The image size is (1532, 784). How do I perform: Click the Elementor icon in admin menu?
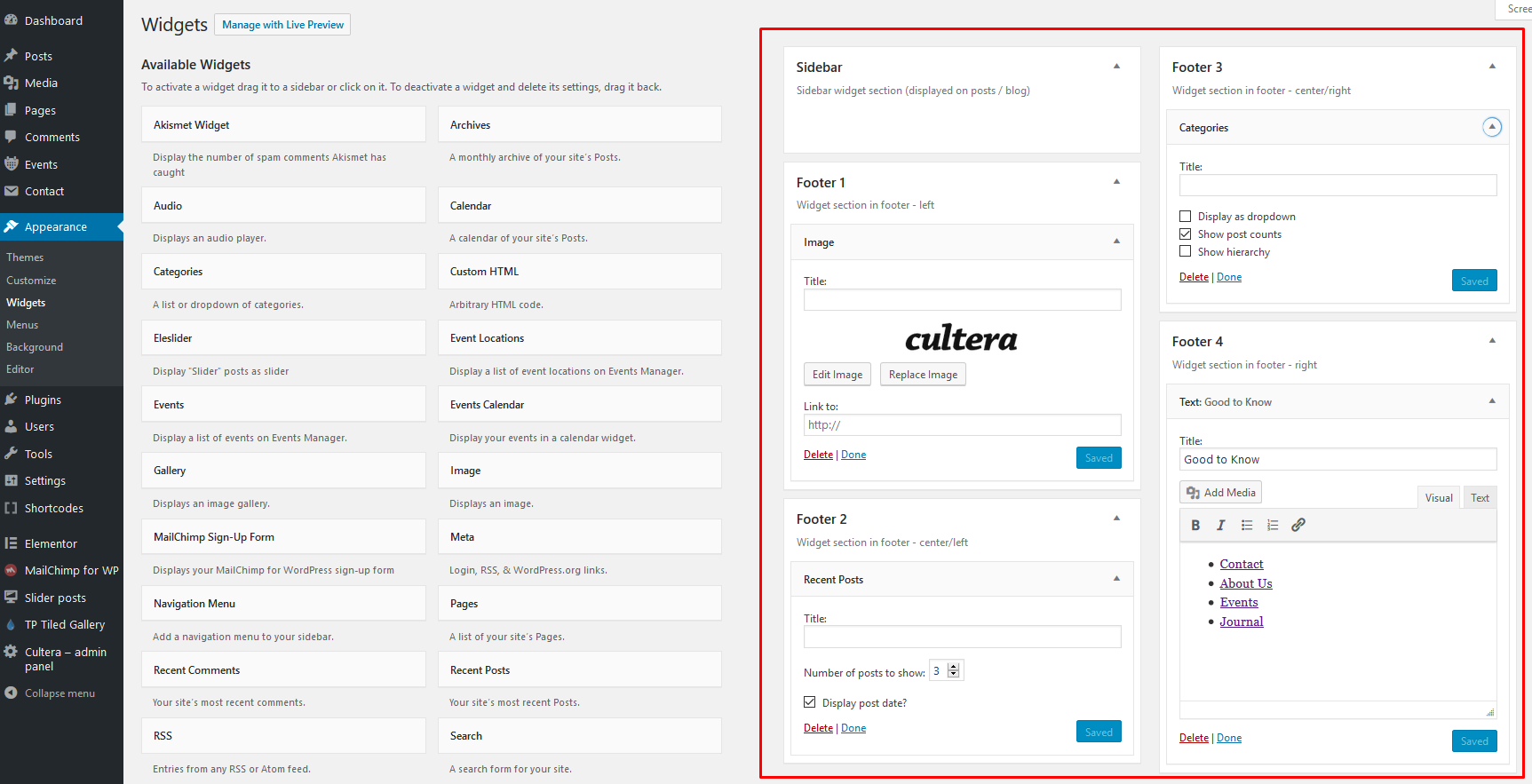click(x=12, y=543)
